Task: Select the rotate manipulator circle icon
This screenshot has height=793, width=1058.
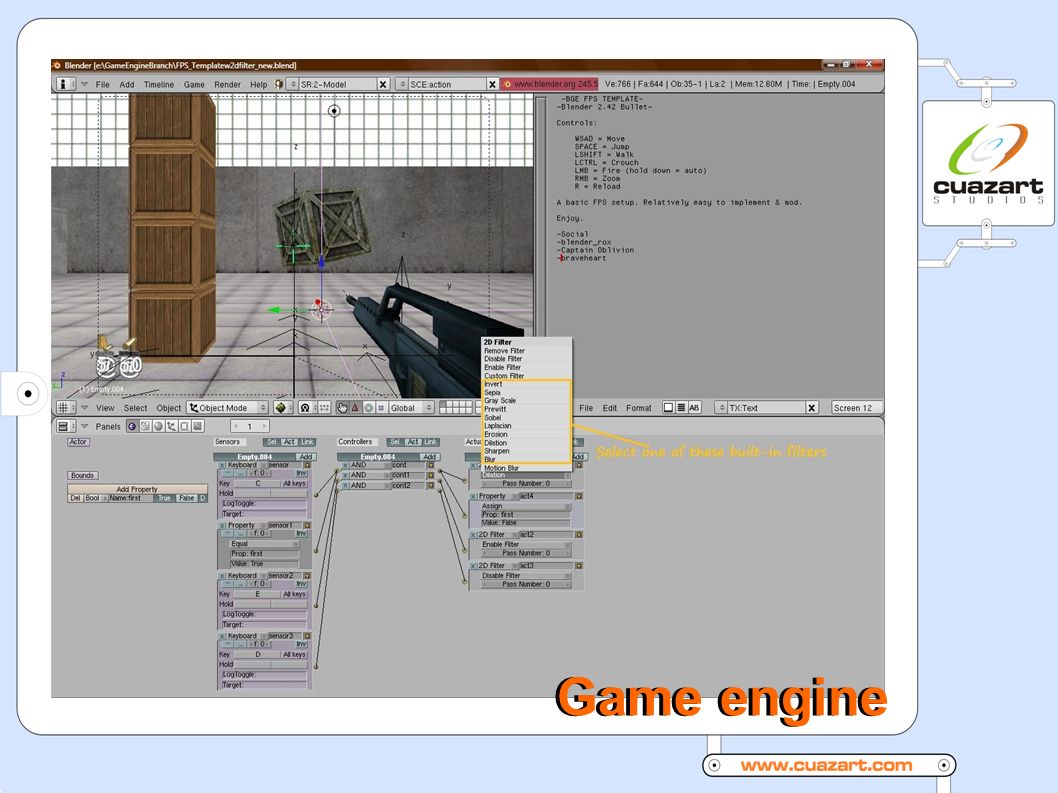Action: pos(368,408)
